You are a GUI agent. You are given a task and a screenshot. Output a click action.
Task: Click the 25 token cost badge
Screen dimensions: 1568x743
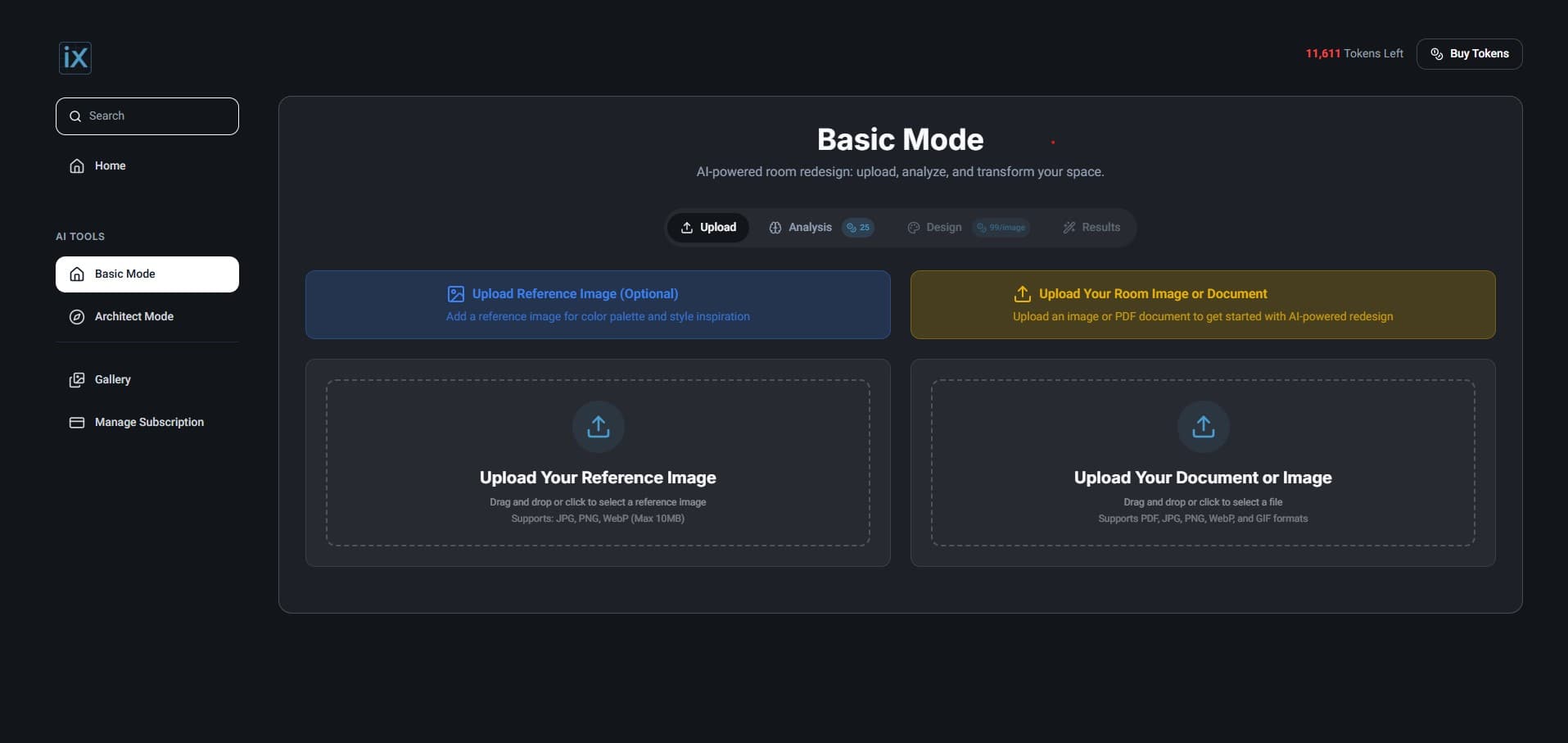coord(857,227)
